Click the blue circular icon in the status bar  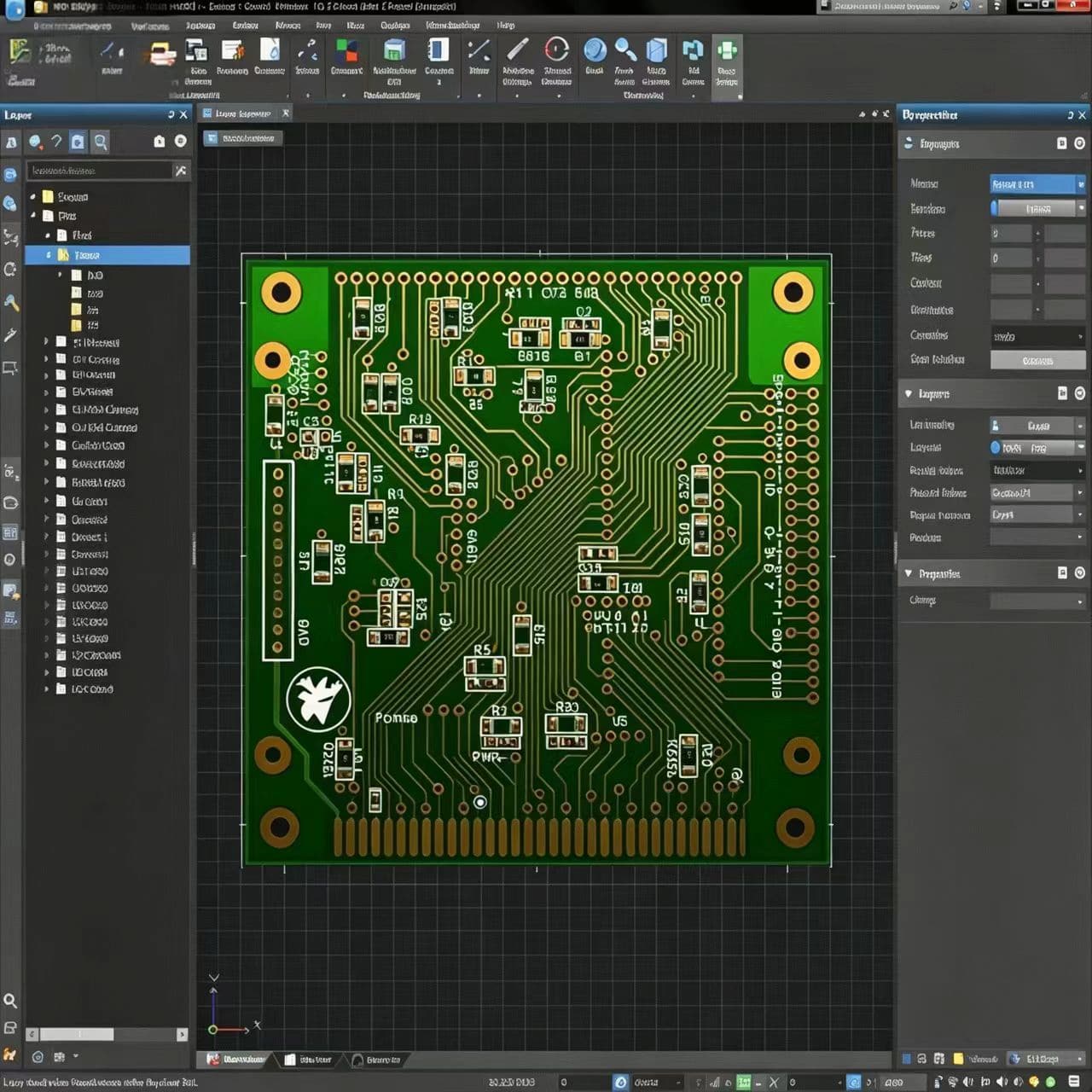pos(620,1082)
